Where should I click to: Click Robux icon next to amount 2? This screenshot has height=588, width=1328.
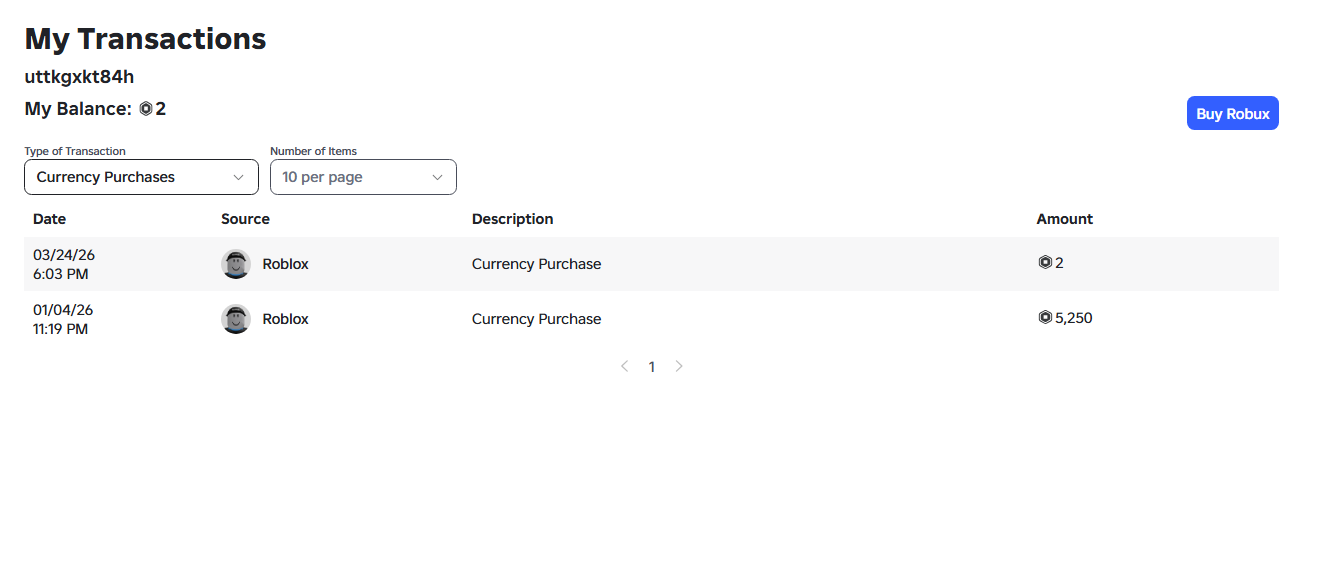[1045, 263]
